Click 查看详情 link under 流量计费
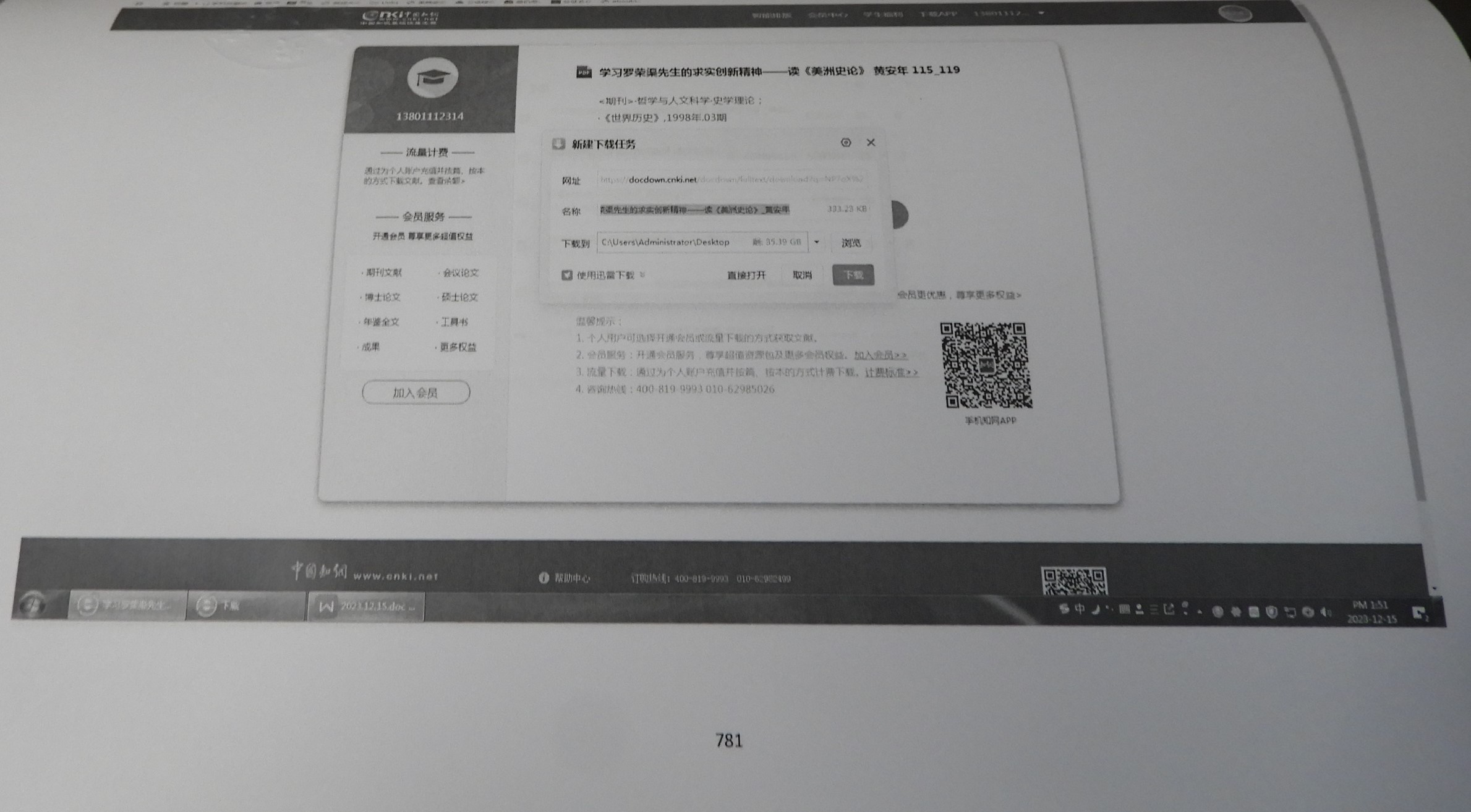 446,181
